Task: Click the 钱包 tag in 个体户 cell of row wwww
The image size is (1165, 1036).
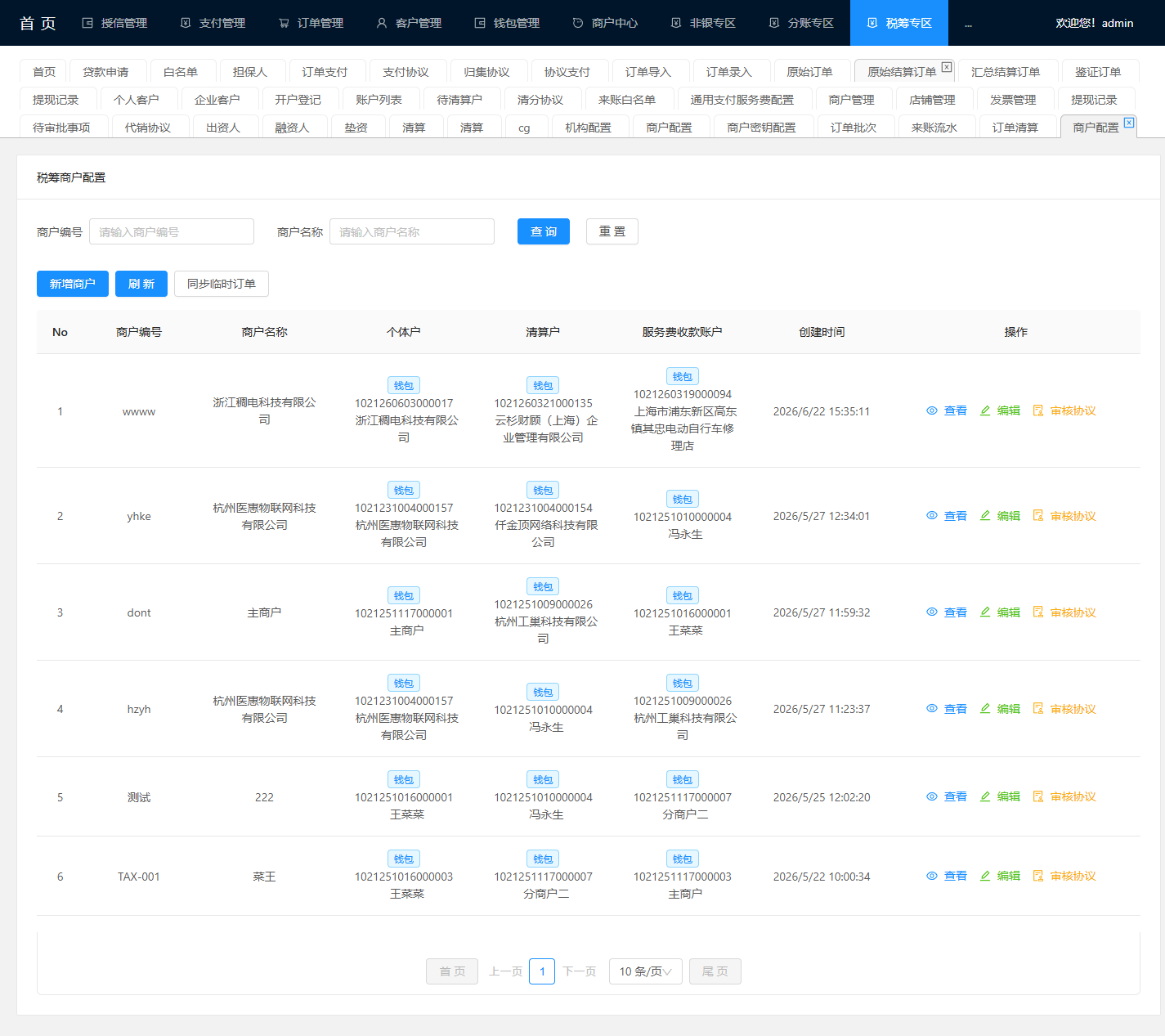Action: (404, 385)
